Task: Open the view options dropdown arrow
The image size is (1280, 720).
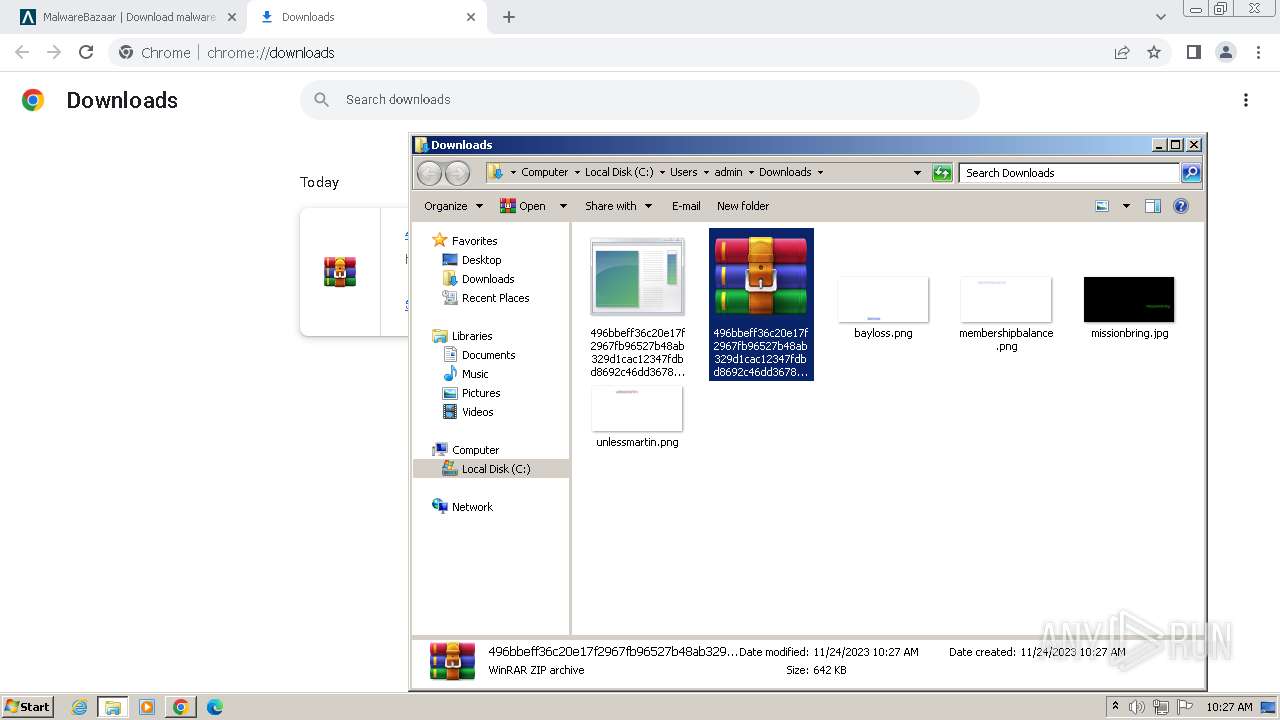Action: [x=1126, y=206]
